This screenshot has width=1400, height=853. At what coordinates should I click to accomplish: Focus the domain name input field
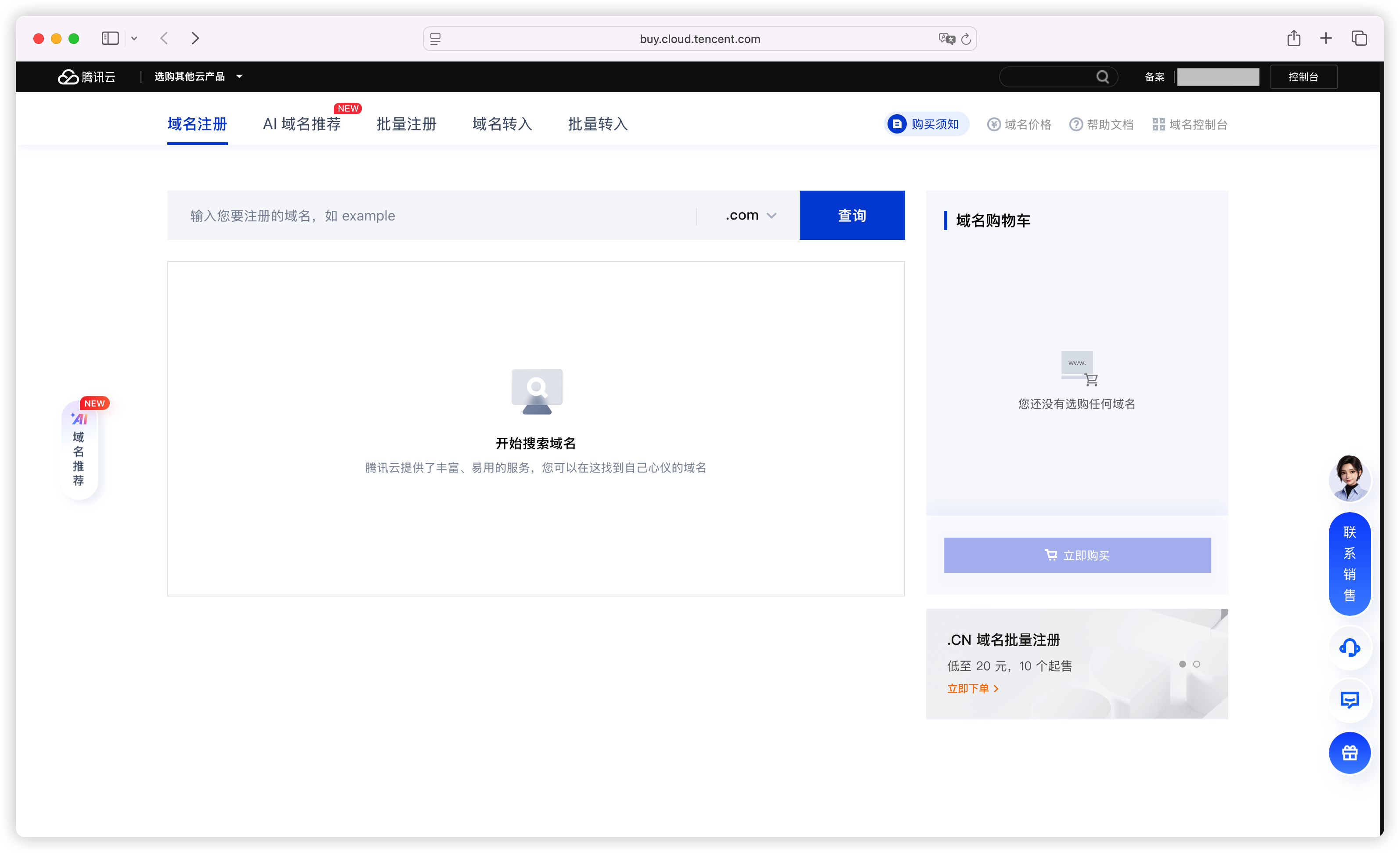tap(432, 215)
